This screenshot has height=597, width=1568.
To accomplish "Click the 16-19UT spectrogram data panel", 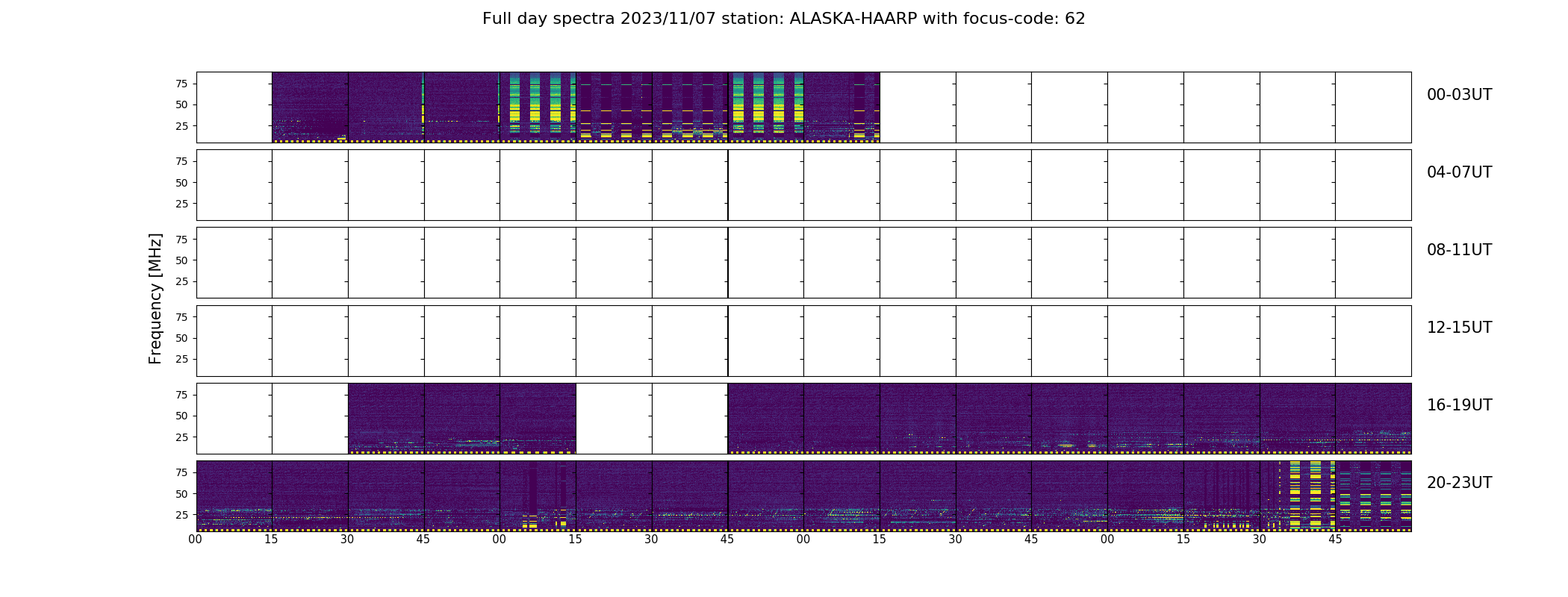I will click(x=803, y=419).
